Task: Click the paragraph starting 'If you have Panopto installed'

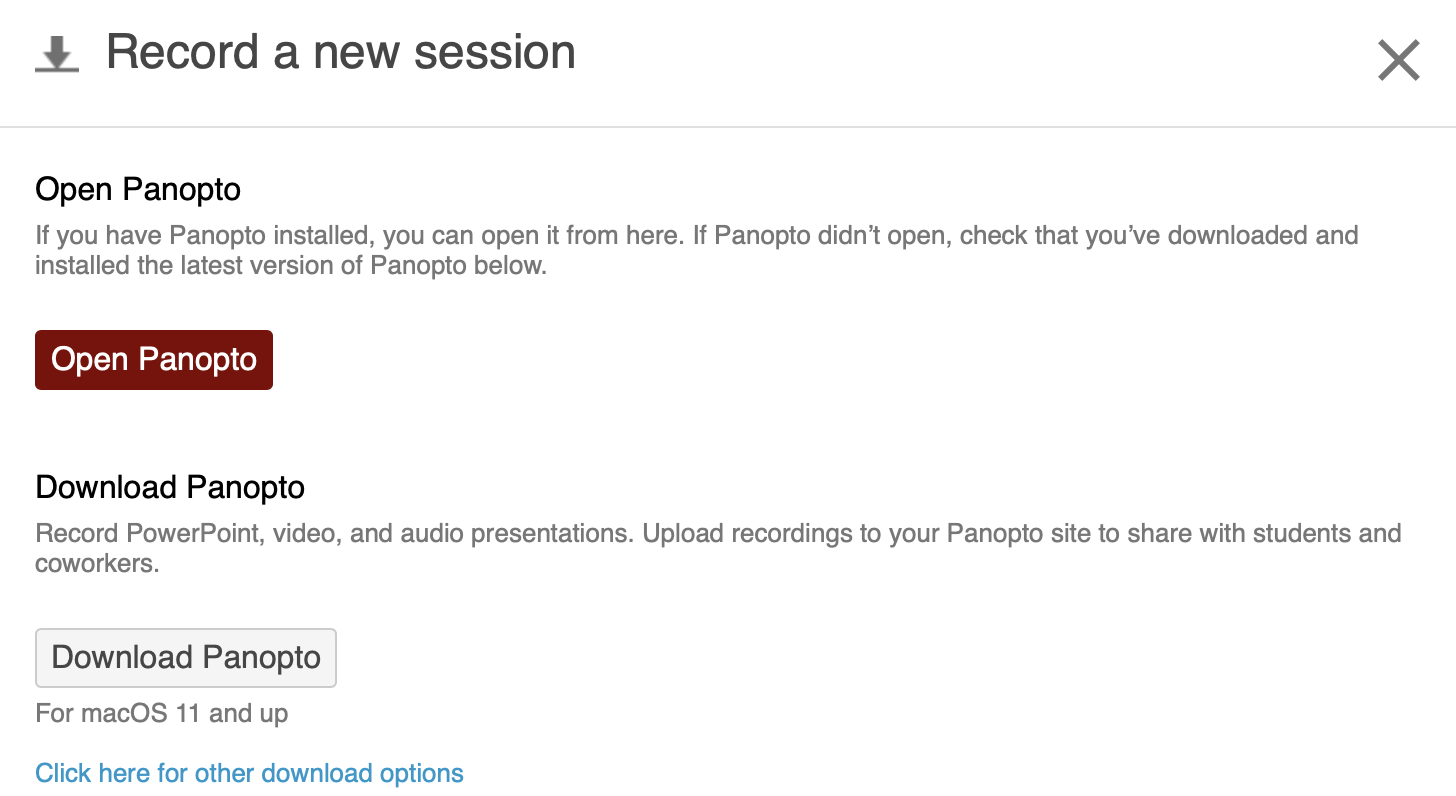Action: click(x=697, y=251)
